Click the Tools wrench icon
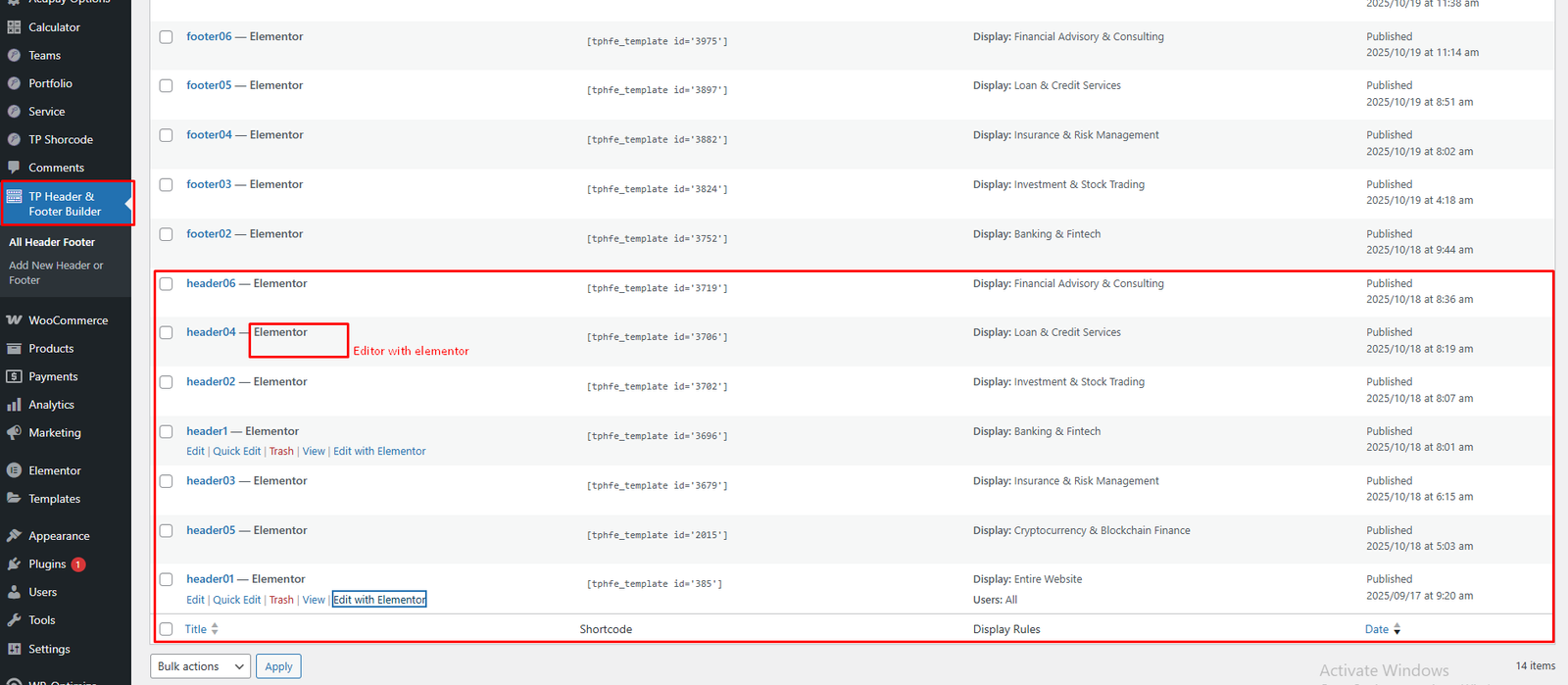This screenshot has width=1568, height=685. pyautogui.click(x=14, y=620)
